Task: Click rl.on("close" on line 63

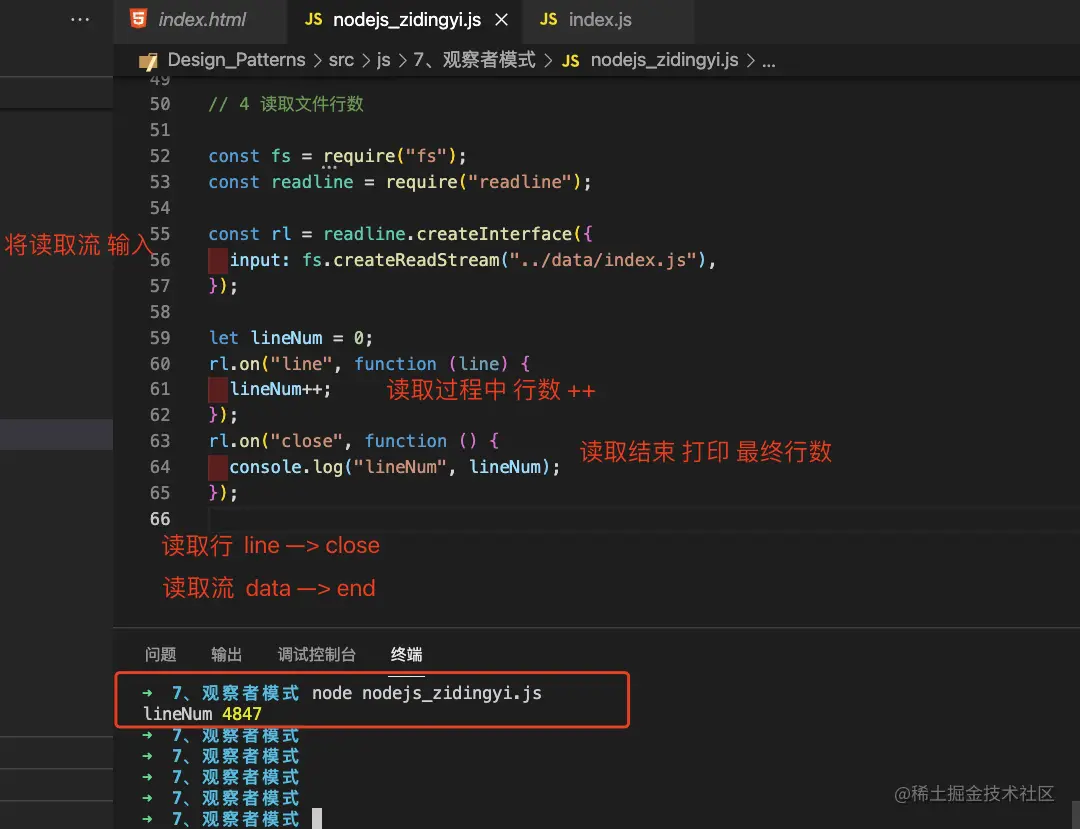Action: (x=276, y=441)
